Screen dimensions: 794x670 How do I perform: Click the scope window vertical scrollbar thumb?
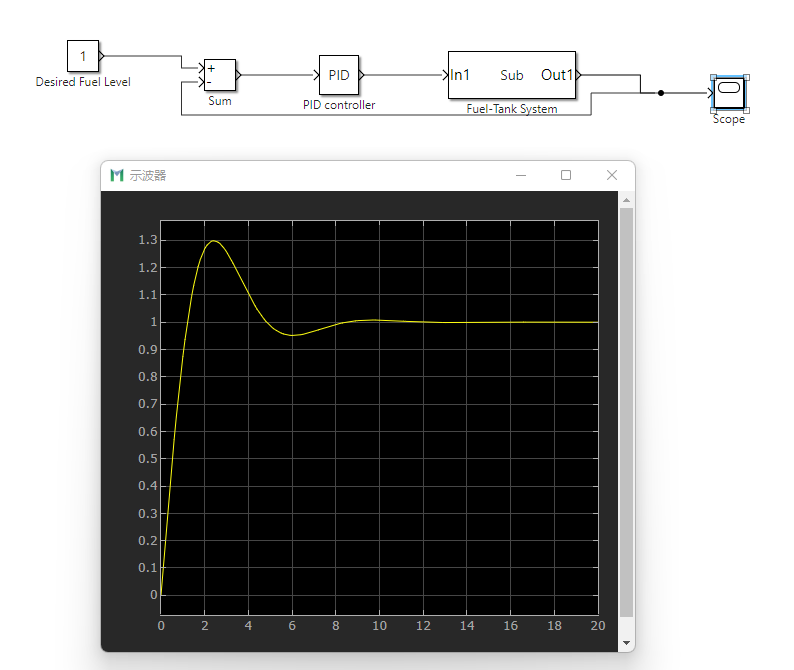pos(626,413)
